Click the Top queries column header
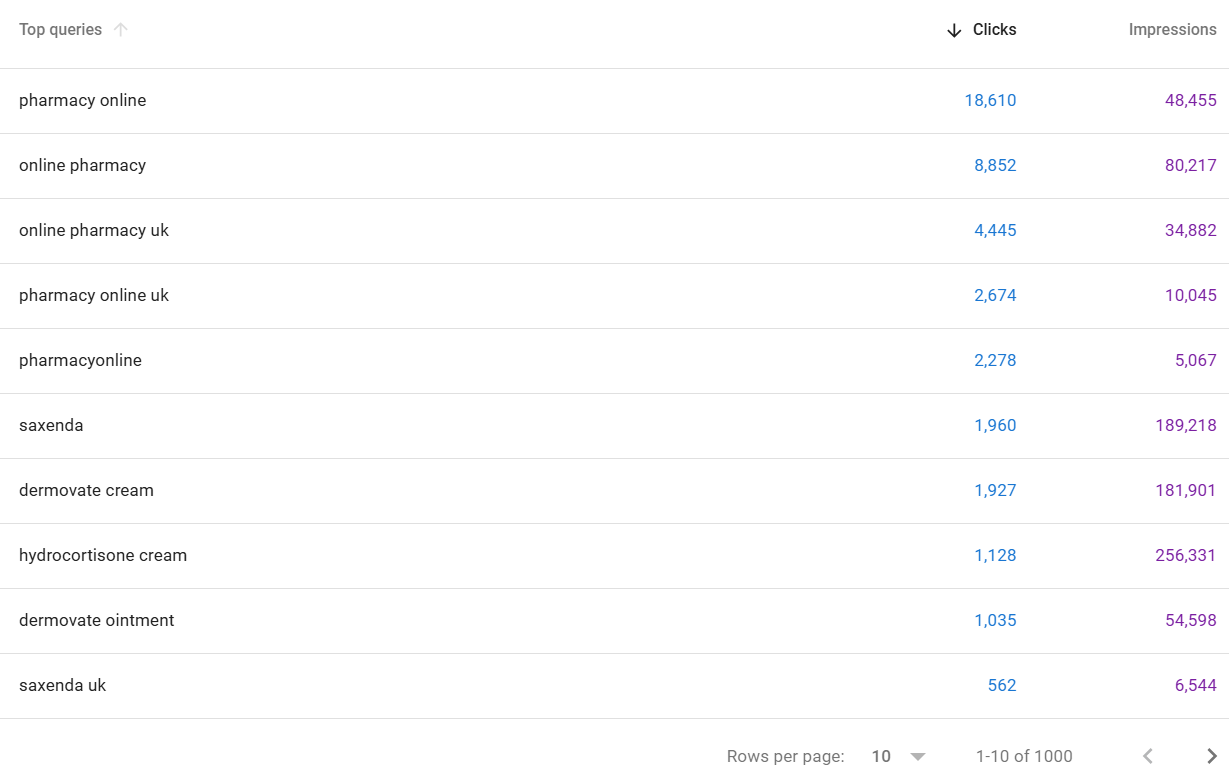 coord(60,30)
